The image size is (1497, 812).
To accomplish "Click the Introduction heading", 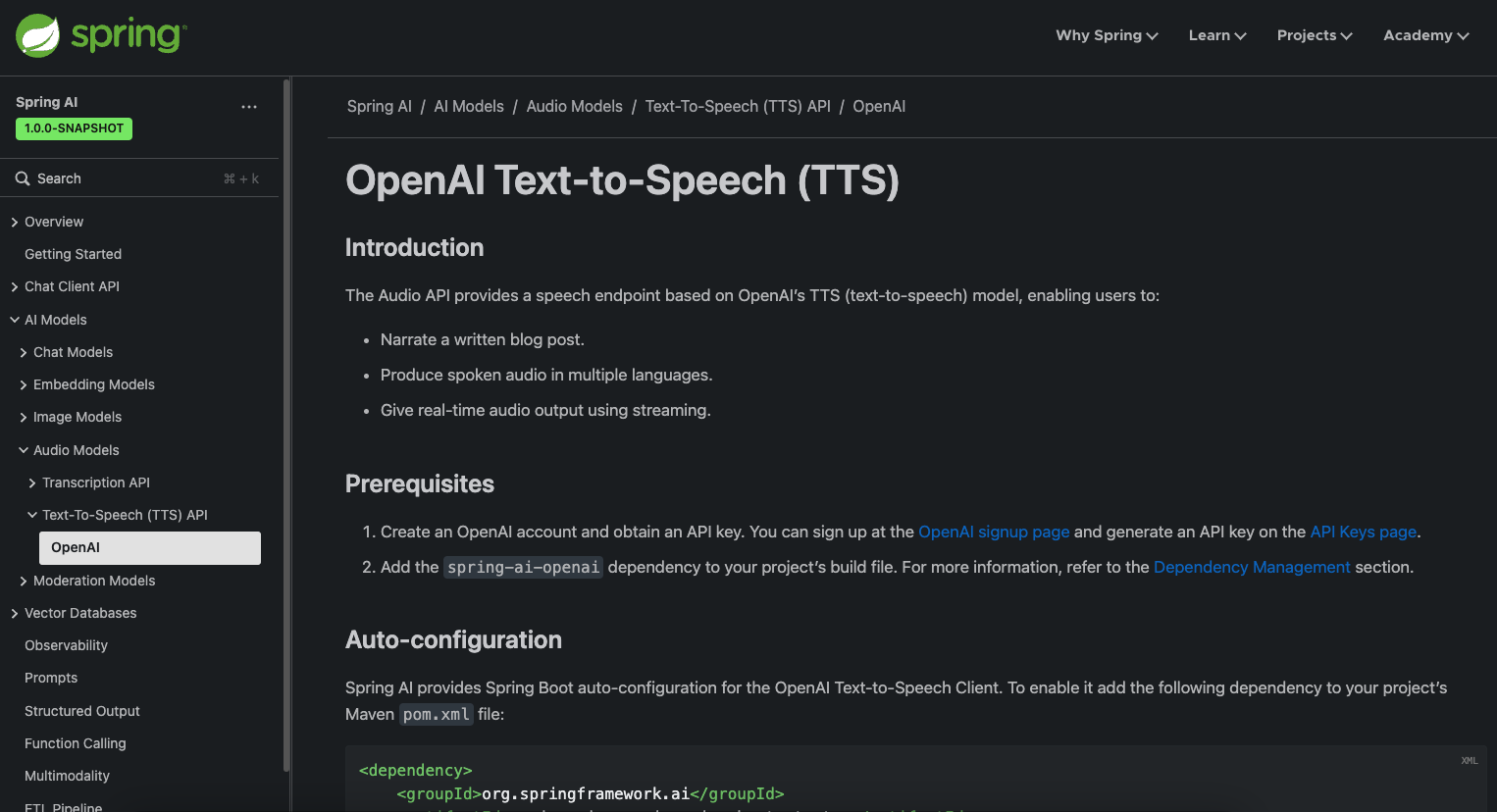I will pyautogui.click(x=414, y=247).
